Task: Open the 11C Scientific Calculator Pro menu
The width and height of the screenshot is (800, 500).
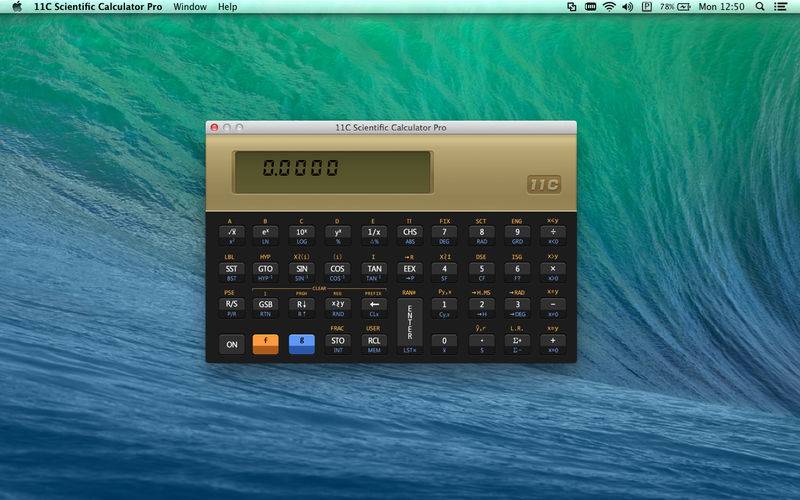Action: [x=98, y=7]
